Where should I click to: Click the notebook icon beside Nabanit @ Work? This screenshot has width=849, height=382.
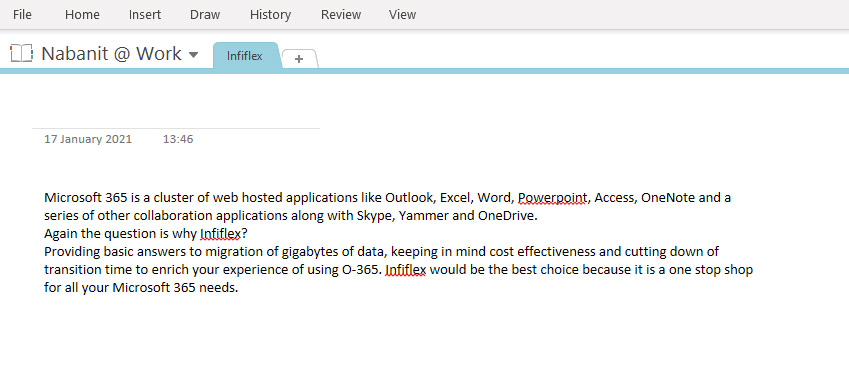22,53
